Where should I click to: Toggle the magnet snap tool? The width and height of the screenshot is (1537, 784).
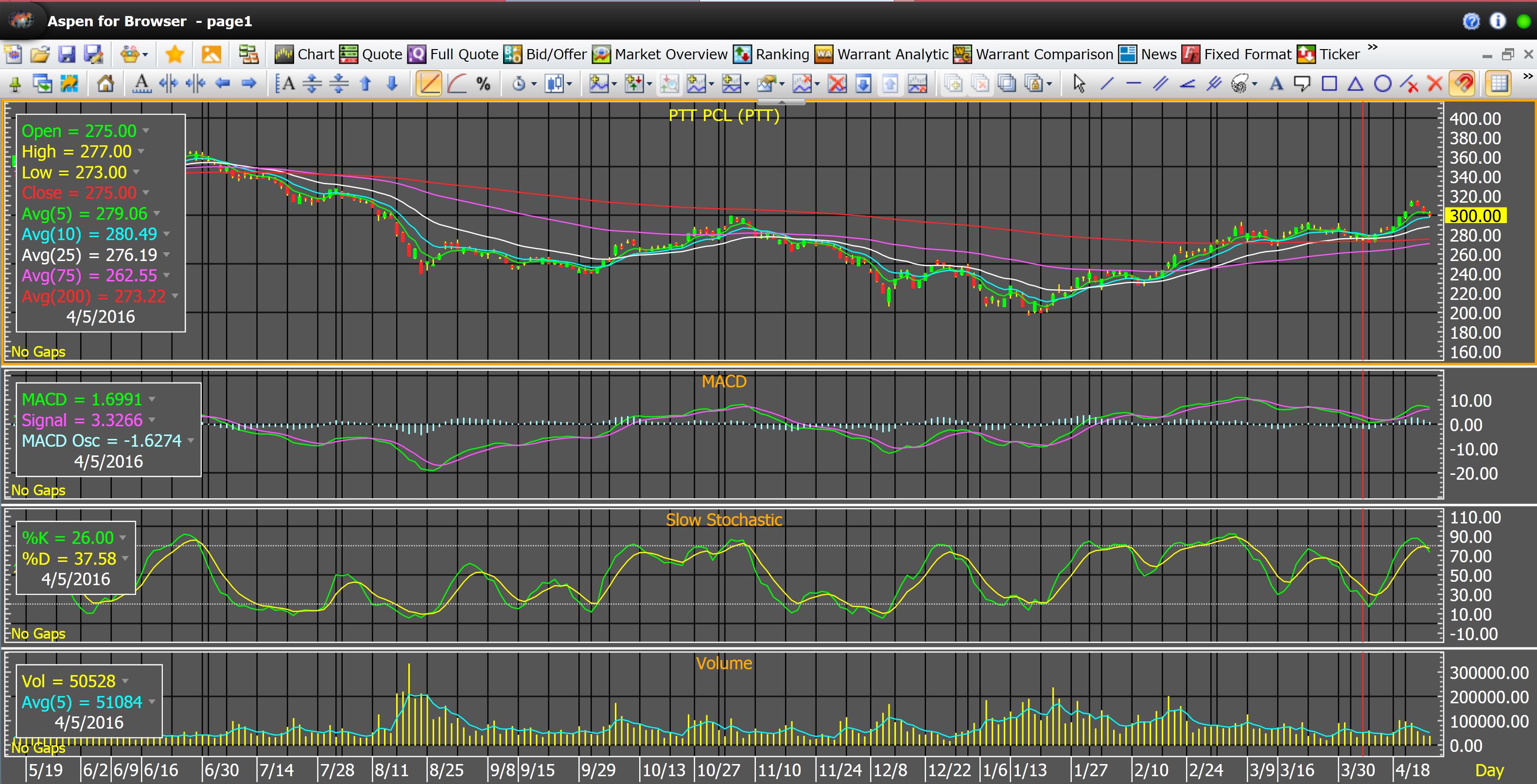coord(1463,84)
